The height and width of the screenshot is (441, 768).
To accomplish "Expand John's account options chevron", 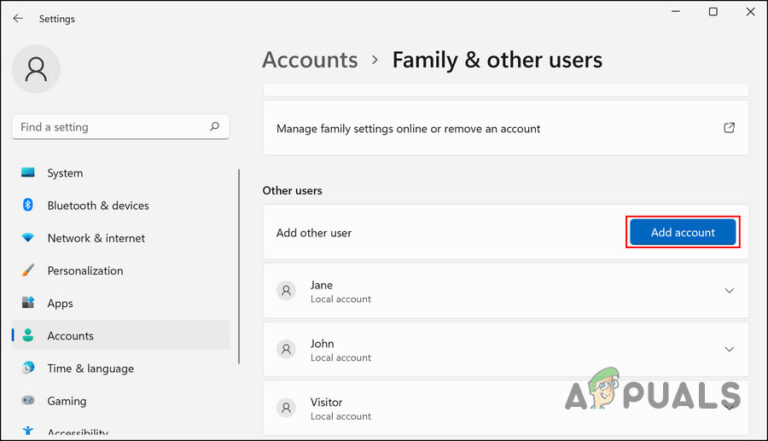I will point(729,349).
